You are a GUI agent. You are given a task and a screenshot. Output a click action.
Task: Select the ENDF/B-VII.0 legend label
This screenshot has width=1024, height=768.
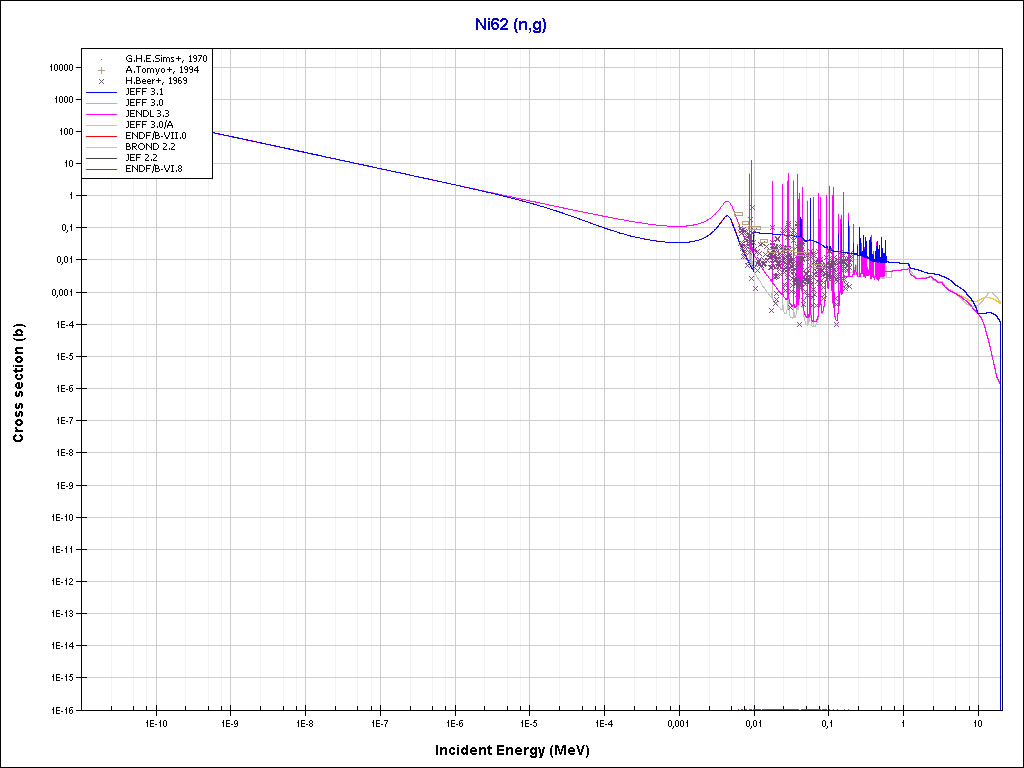(x=155, y=135)
